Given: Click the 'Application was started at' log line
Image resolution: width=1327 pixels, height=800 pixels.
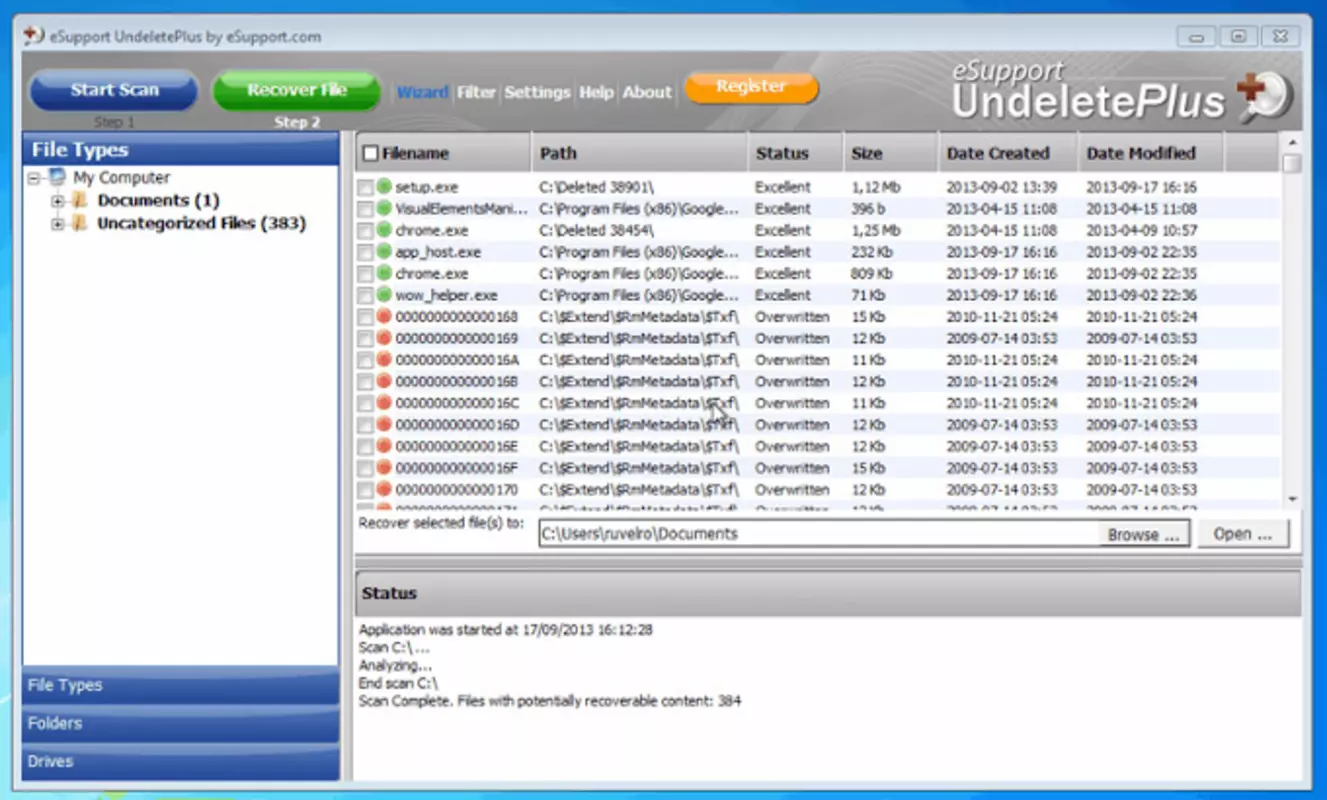Looking at the screenshot, I should [506, 630].
